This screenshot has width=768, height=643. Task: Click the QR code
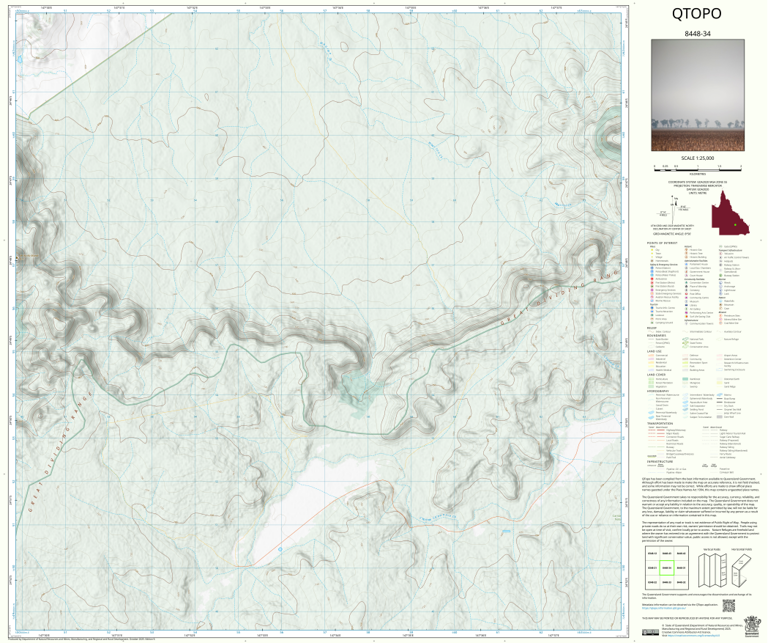tap(728, 605)
